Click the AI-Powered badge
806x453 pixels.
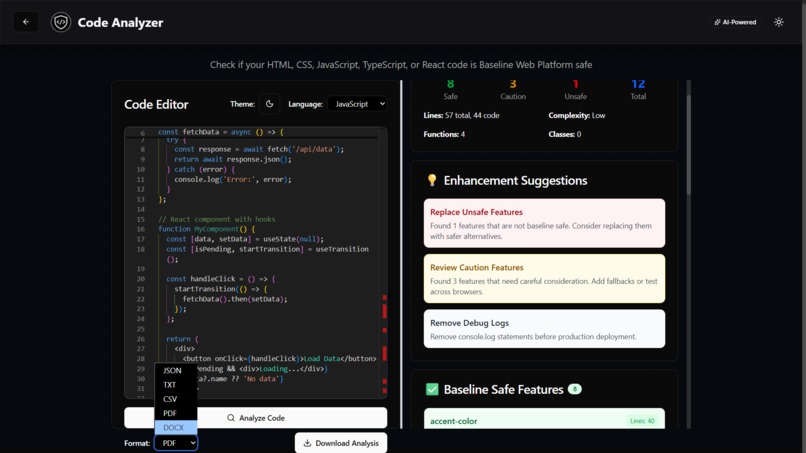click(x=735, y=22)
